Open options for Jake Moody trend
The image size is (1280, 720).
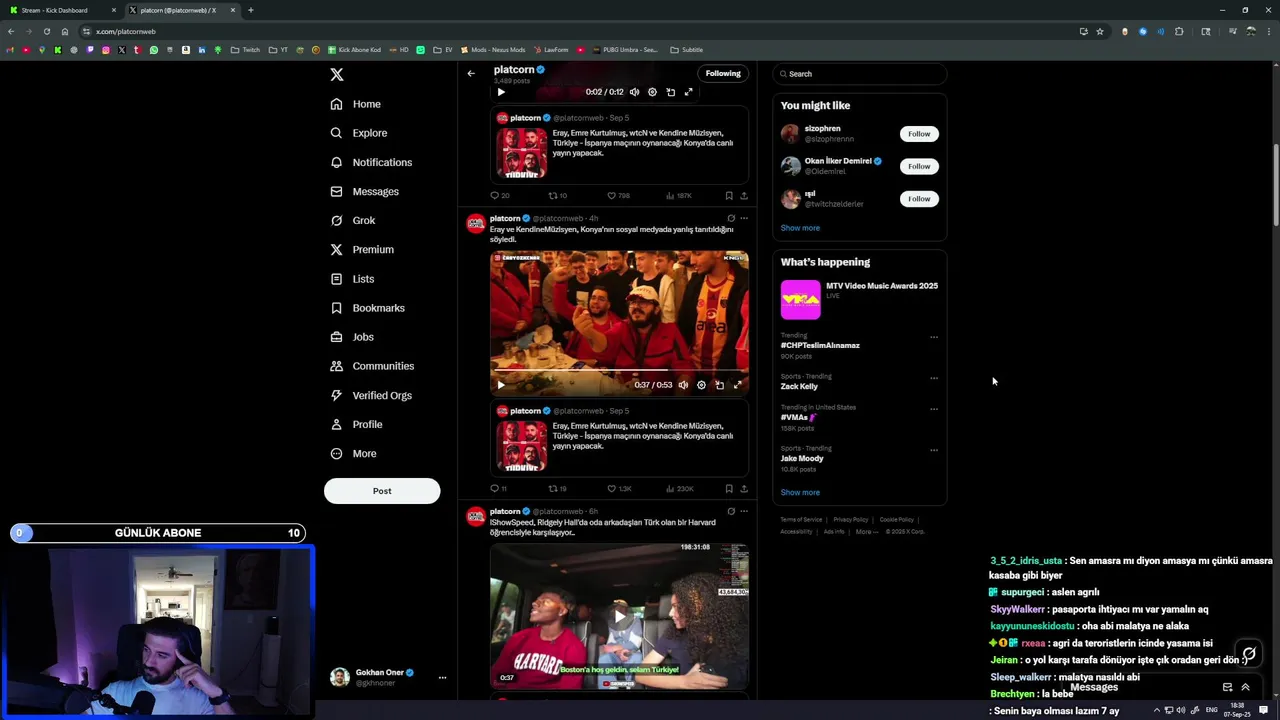934,450
